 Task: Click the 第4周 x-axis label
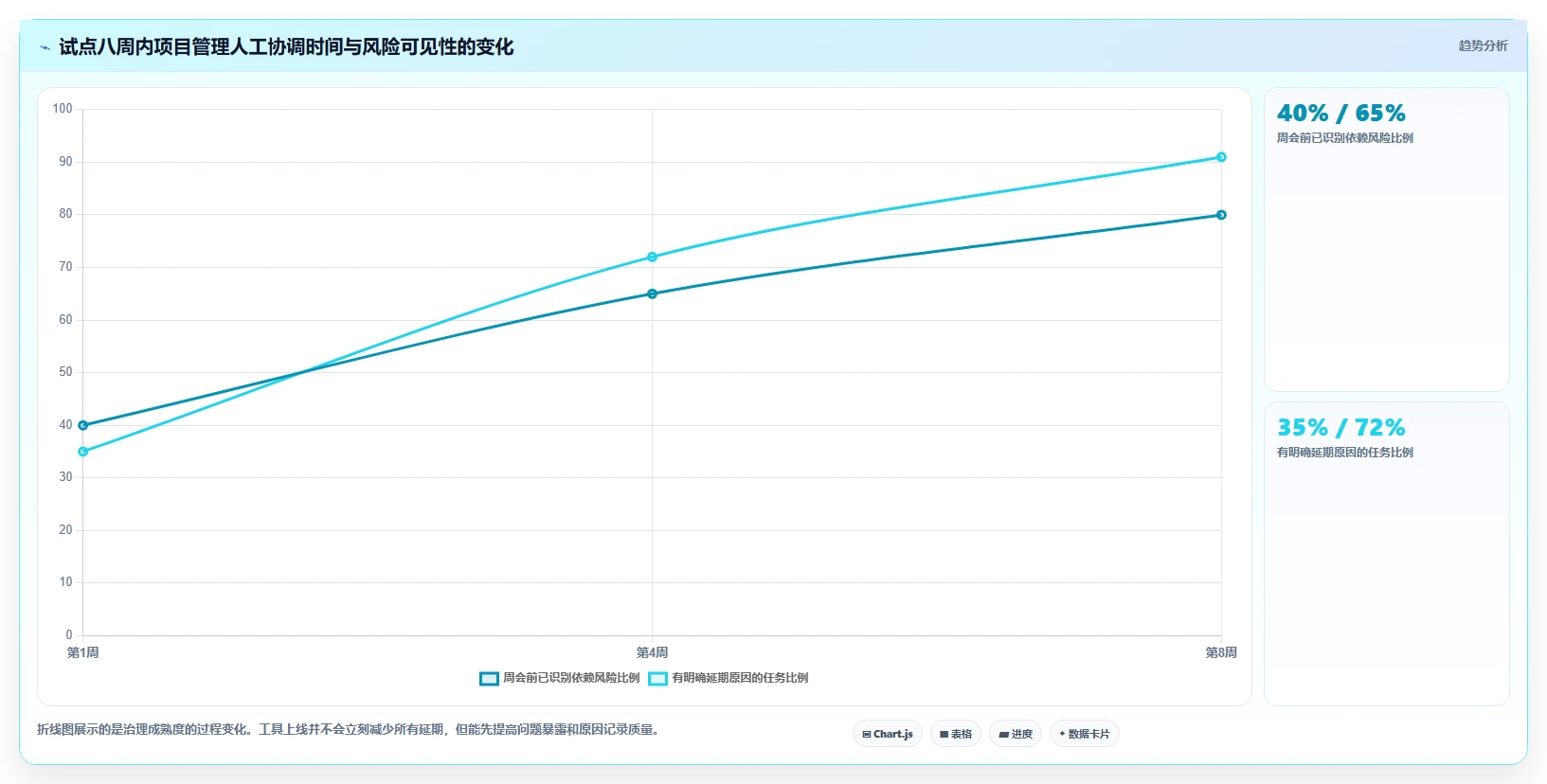(x=652, y=652)
